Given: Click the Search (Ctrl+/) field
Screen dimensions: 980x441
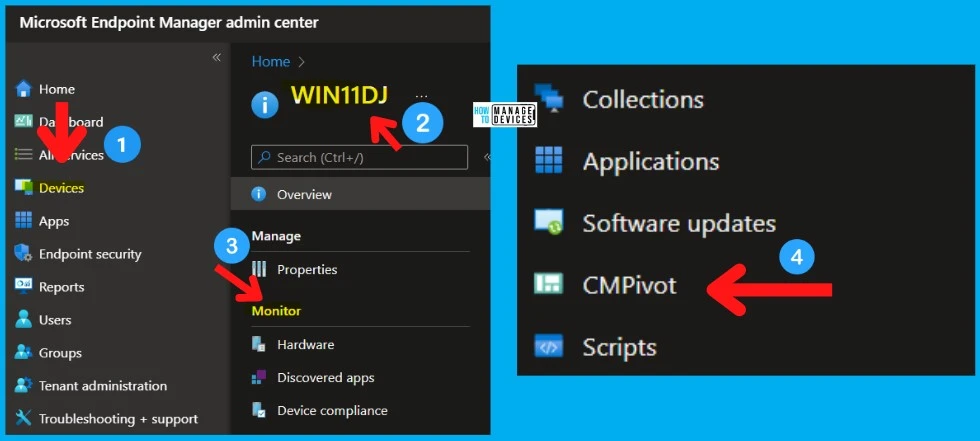Looking at the screenshot, I should [x=359, y=157].
